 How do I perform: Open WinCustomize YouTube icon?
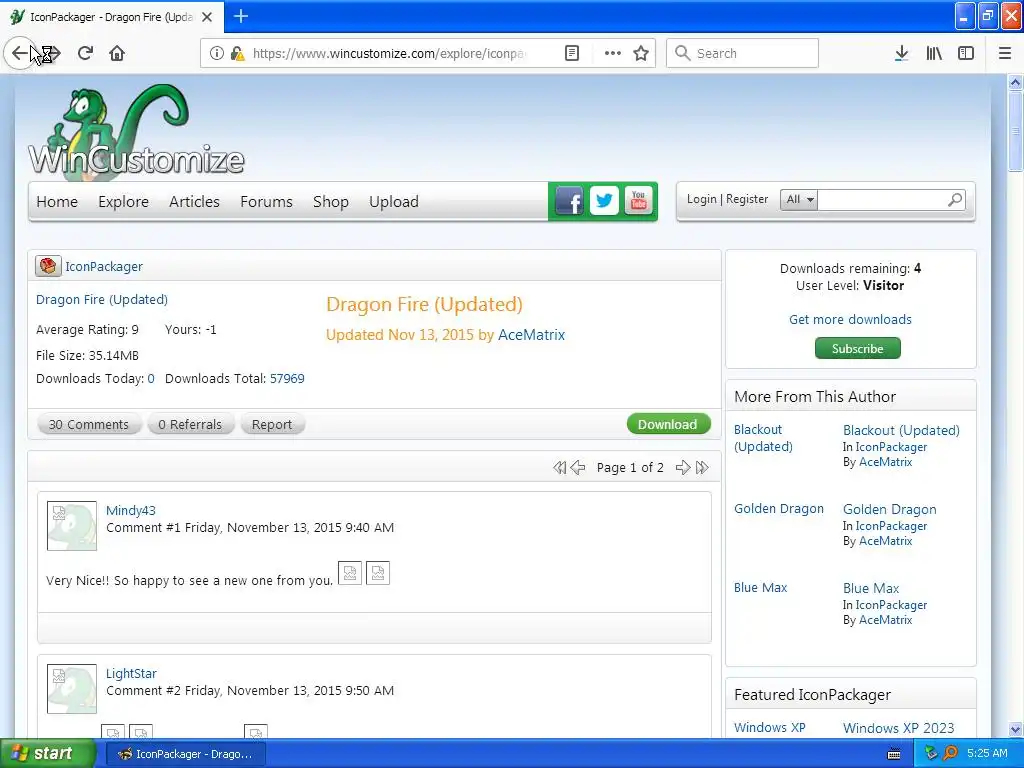pyautogui.click(x=639, y=201)
